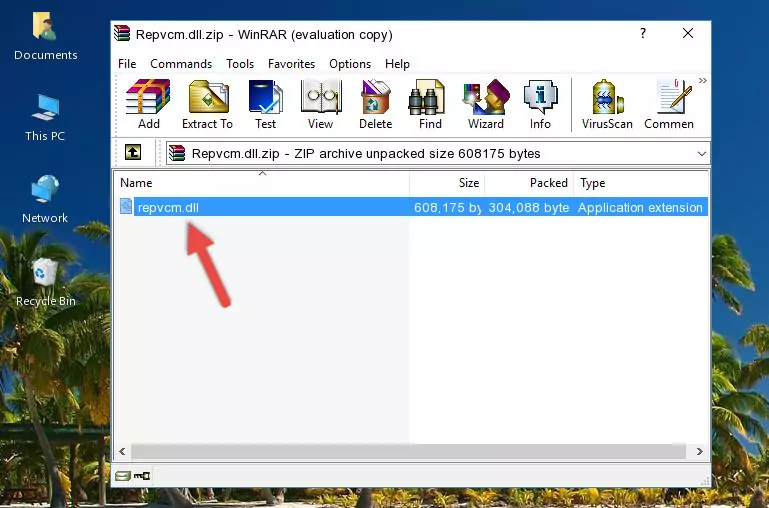Sort by the Type column header

641,183
